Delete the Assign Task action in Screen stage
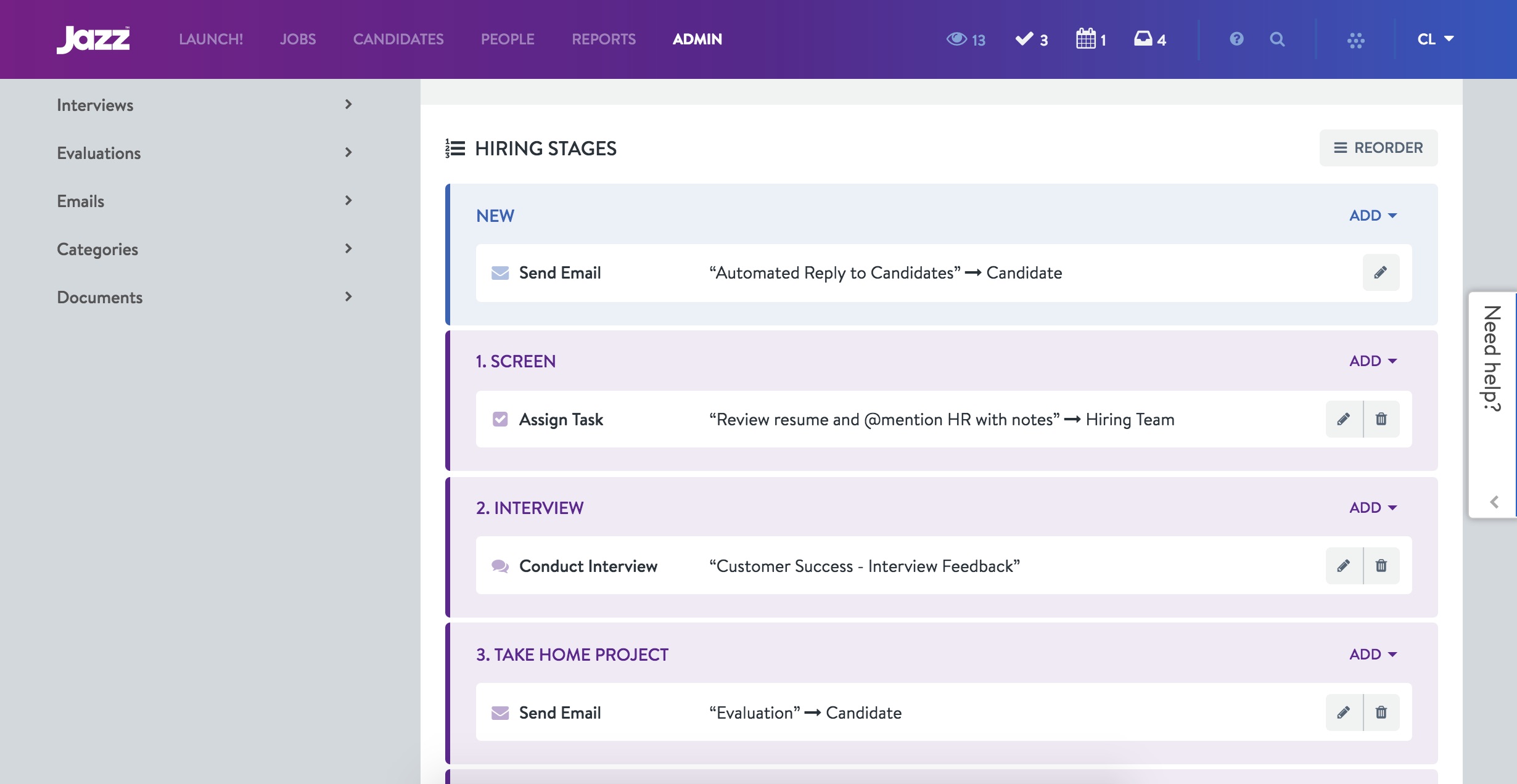Viewport: 1517px width, 784px height. pyautogui.click(x=1381, y=419)
